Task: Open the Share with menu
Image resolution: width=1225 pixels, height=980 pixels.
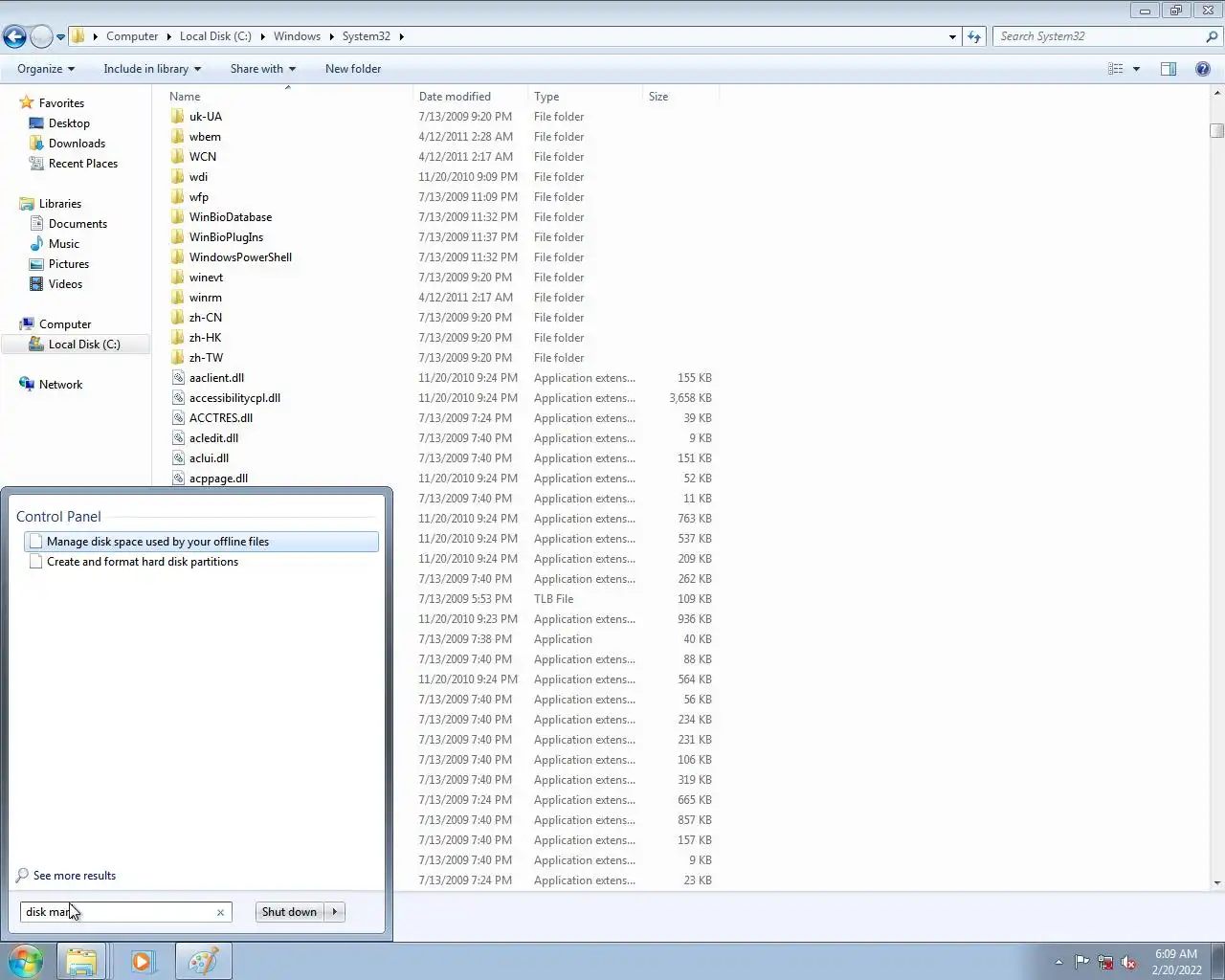Action: point(262,69)
